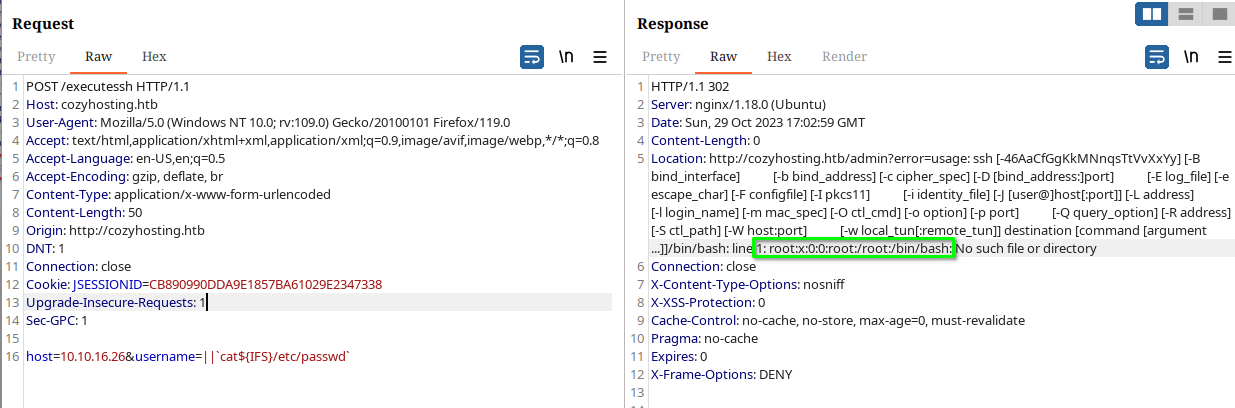Click the Content-Length: 50 request header
This screenshot has height=408, width=1235.
[84, 213]
